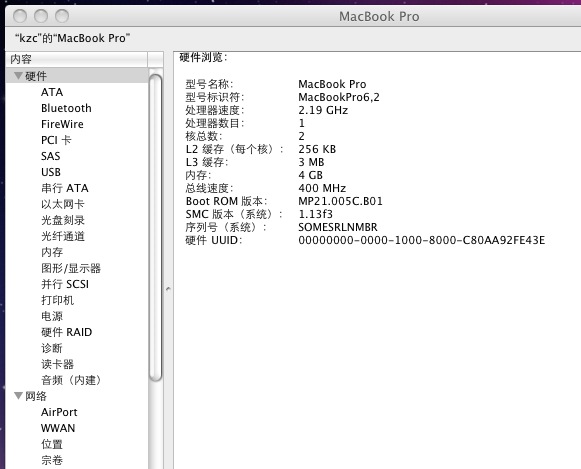Collapse the 网络 network tree section
Viewport: 581px width, 469px height.
(x=18, y=396)
